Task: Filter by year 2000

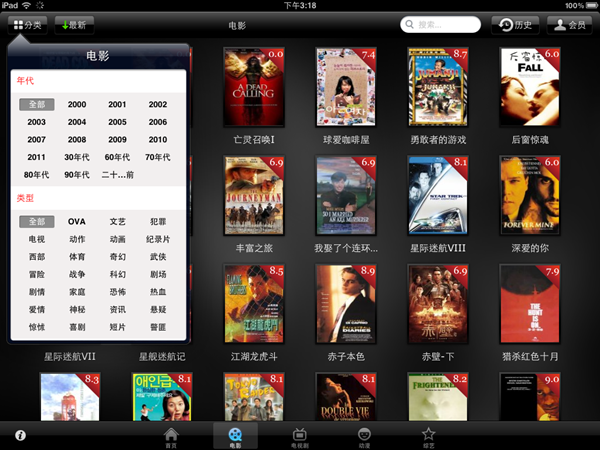Action: 77,104
